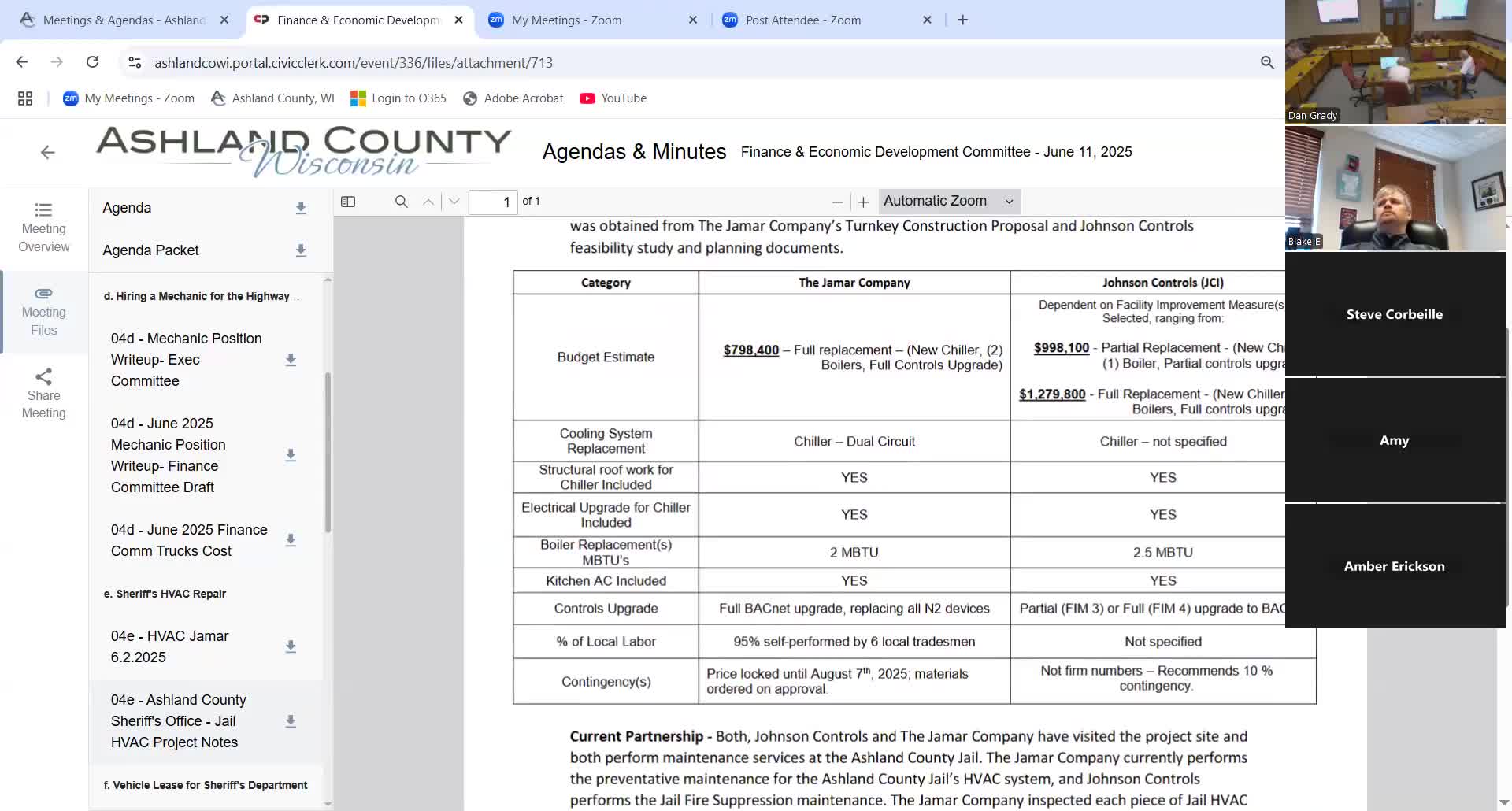
Task: Reload the browser page
Action: click(92, 62)
